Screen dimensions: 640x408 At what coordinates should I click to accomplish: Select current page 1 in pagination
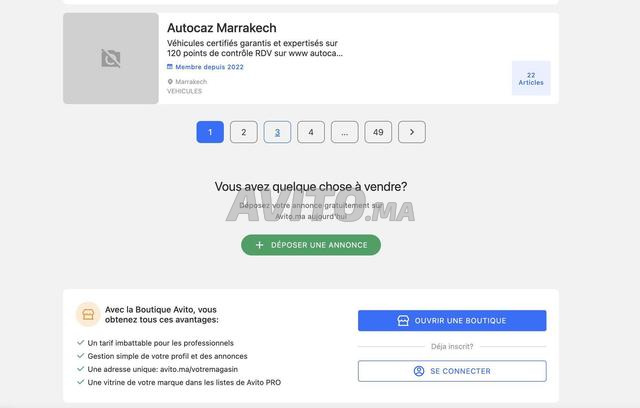tap(210, 132)
